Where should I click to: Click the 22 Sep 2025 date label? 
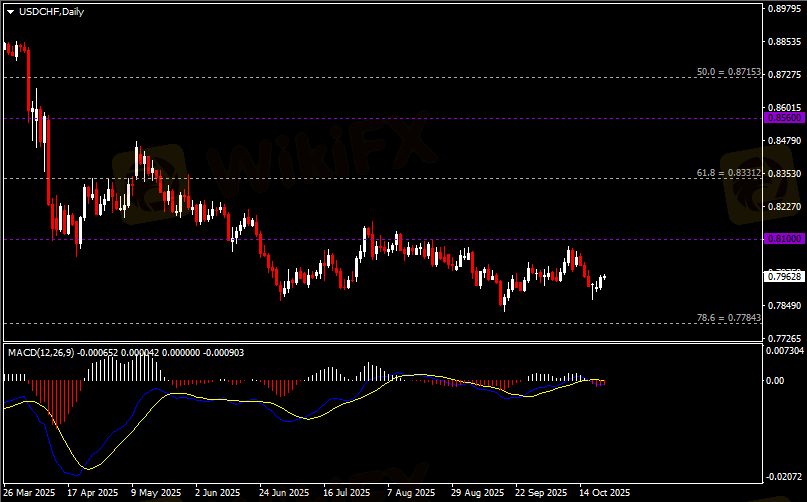click(x=539, y=493)
